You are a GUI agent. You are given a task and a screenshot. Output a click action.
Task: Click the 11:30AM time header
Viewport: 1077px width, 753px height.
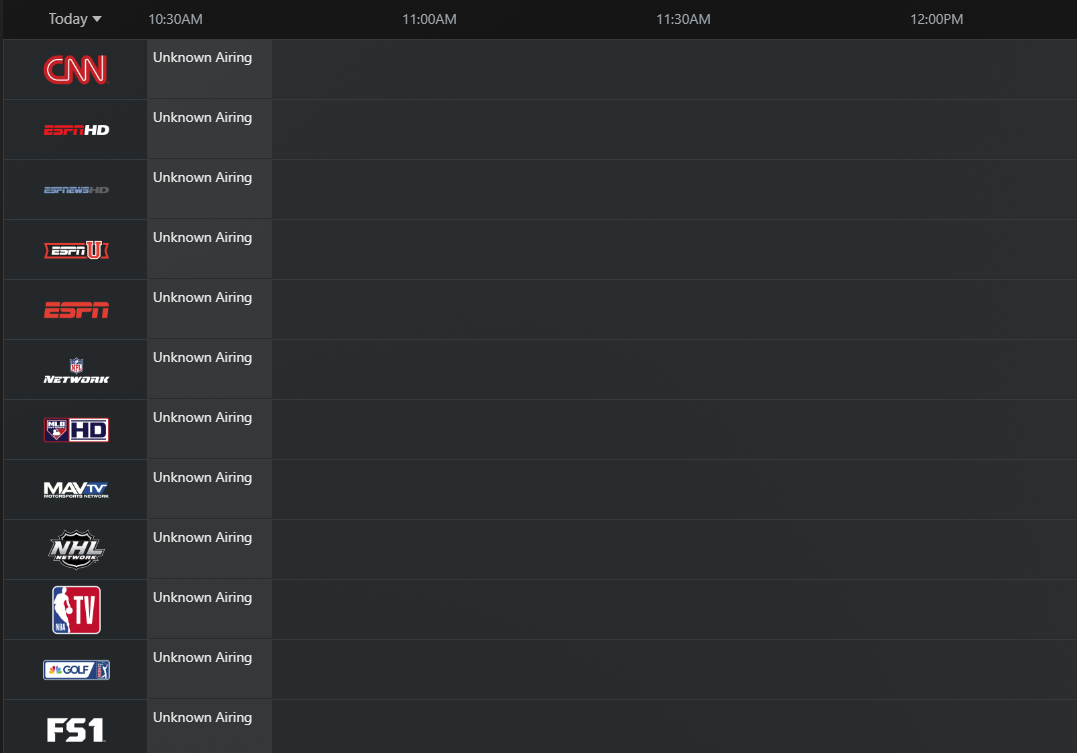(x=683, y=19)
